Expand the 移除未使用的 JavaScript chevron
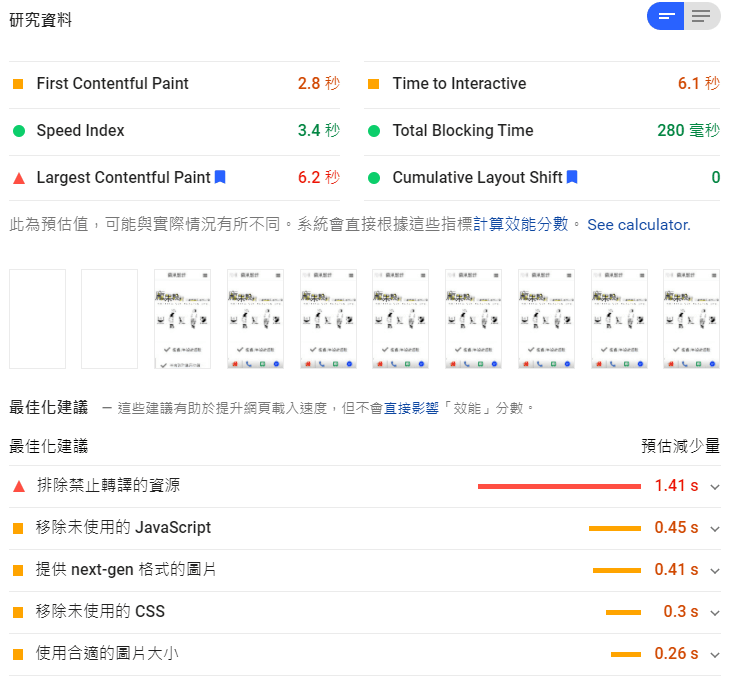737x690 pixels. (x=714, y=528)
